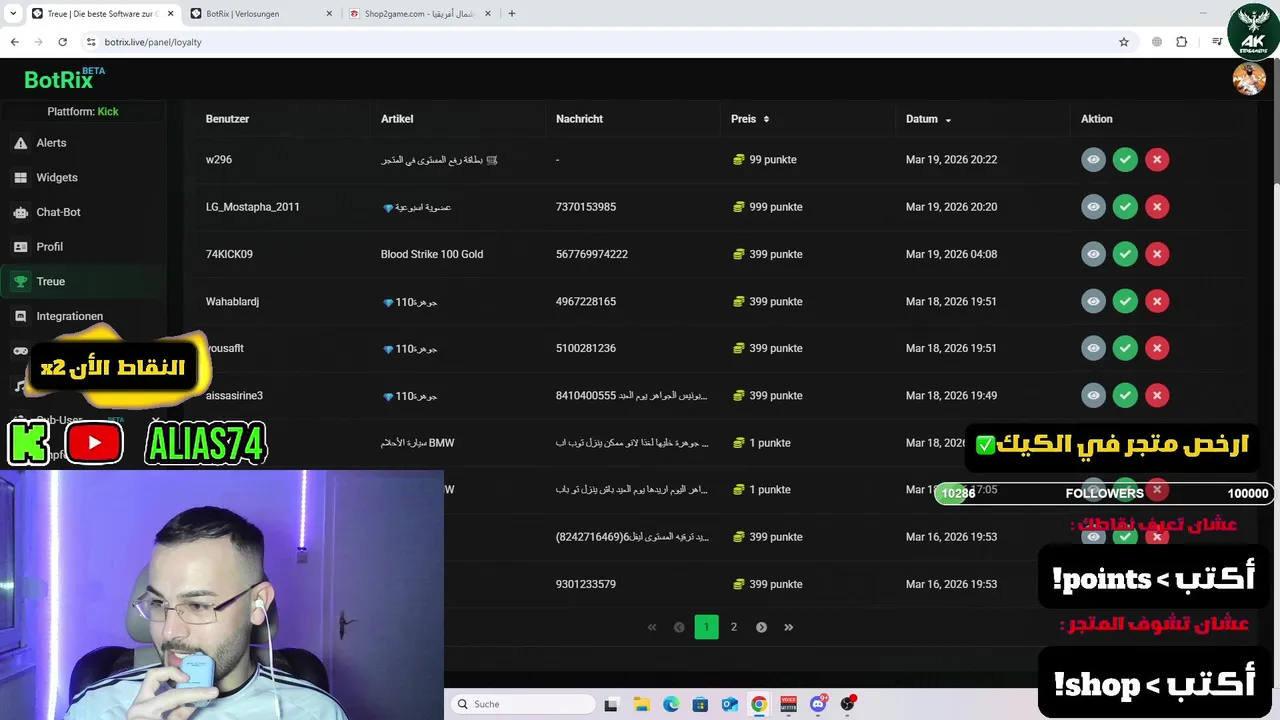View aissasirine3's redemption details

pyautogui.click(x=1093, y=395)
